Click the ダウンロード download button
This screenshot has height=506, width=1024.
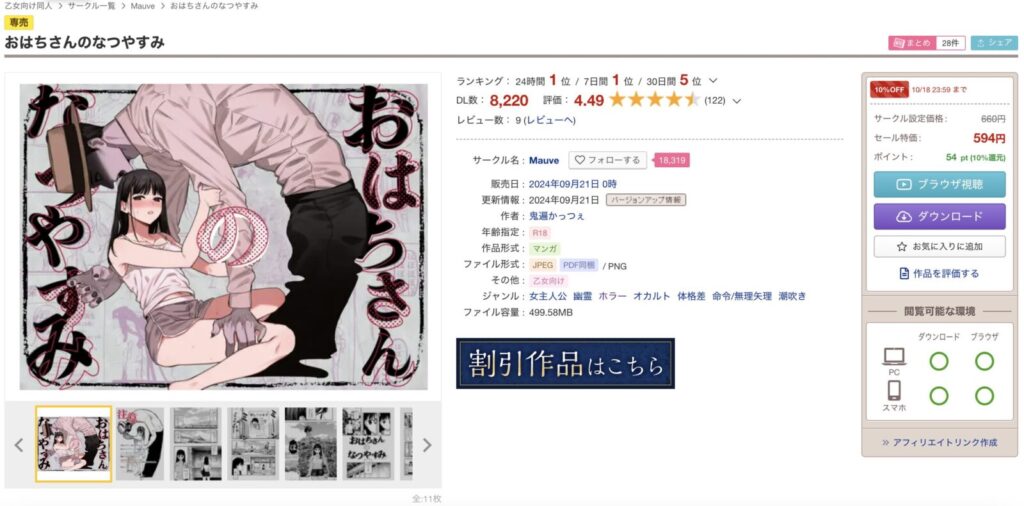tap(939, 216)
